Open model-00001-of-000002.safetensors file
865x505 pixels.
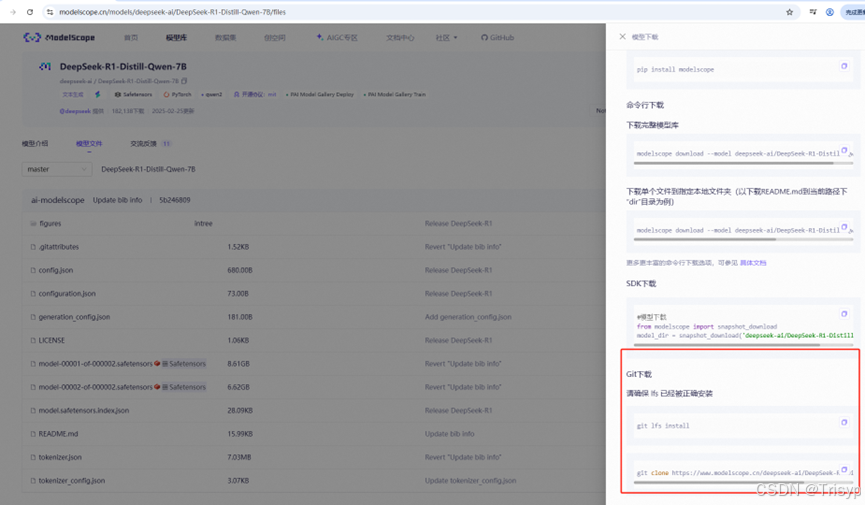click(x=95, y=364)
